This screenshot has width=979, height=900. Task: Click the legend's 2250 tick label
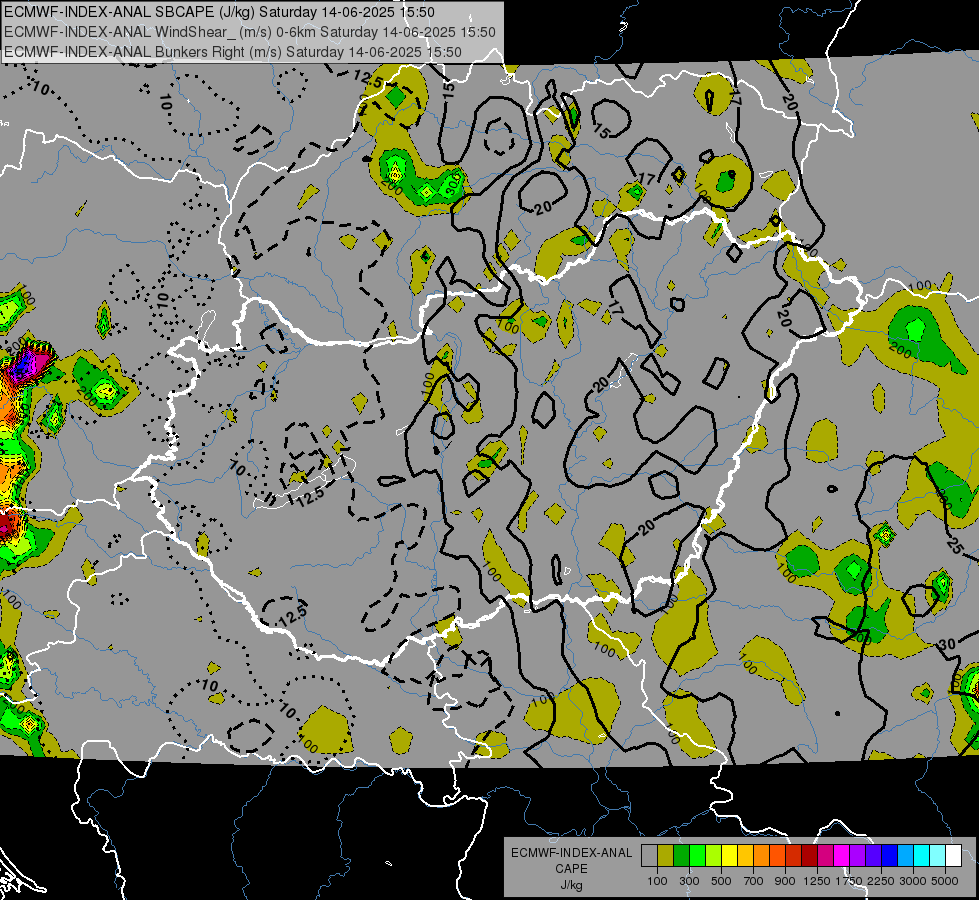881,881
